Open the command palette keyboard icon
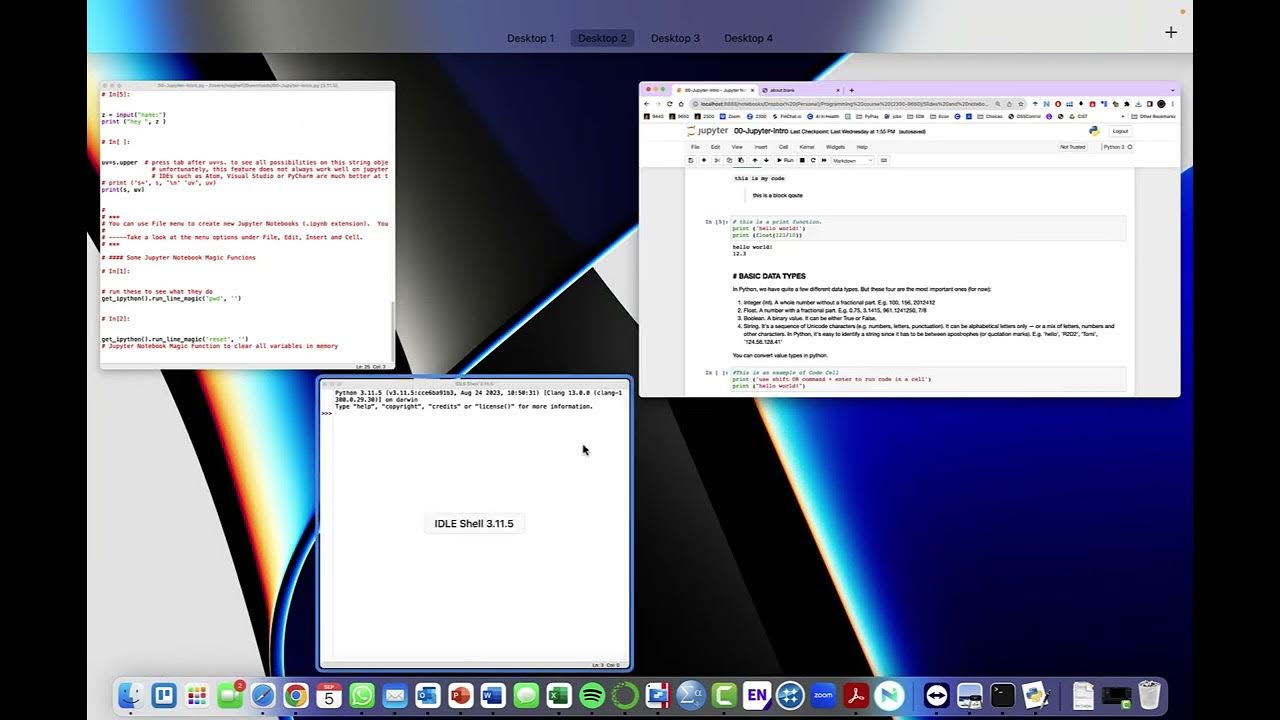Viewport: 1280px width, 720px height. click(x=884, y=160)
